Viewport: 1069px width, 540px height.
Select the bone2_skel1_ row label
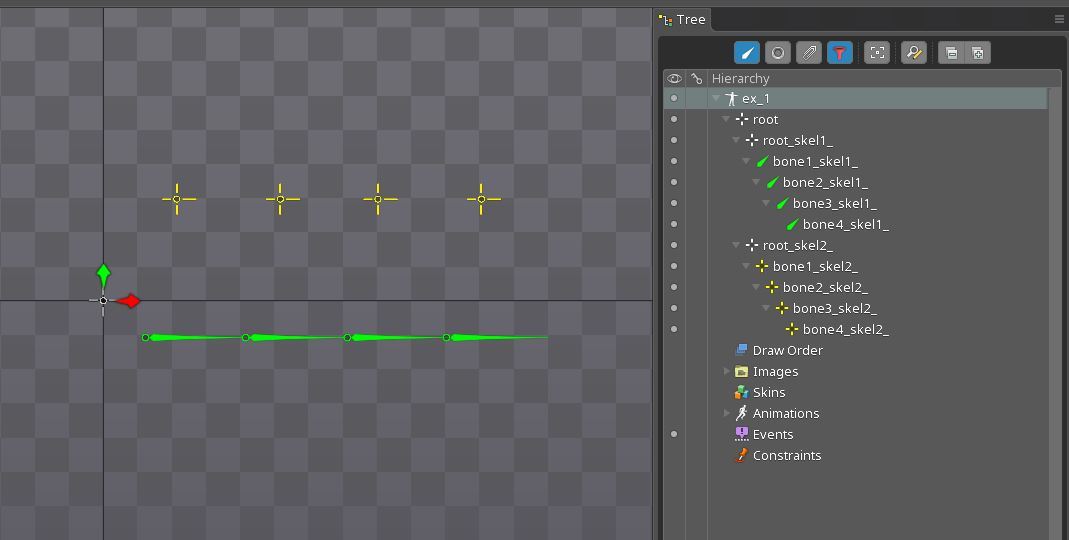[825, 183]
